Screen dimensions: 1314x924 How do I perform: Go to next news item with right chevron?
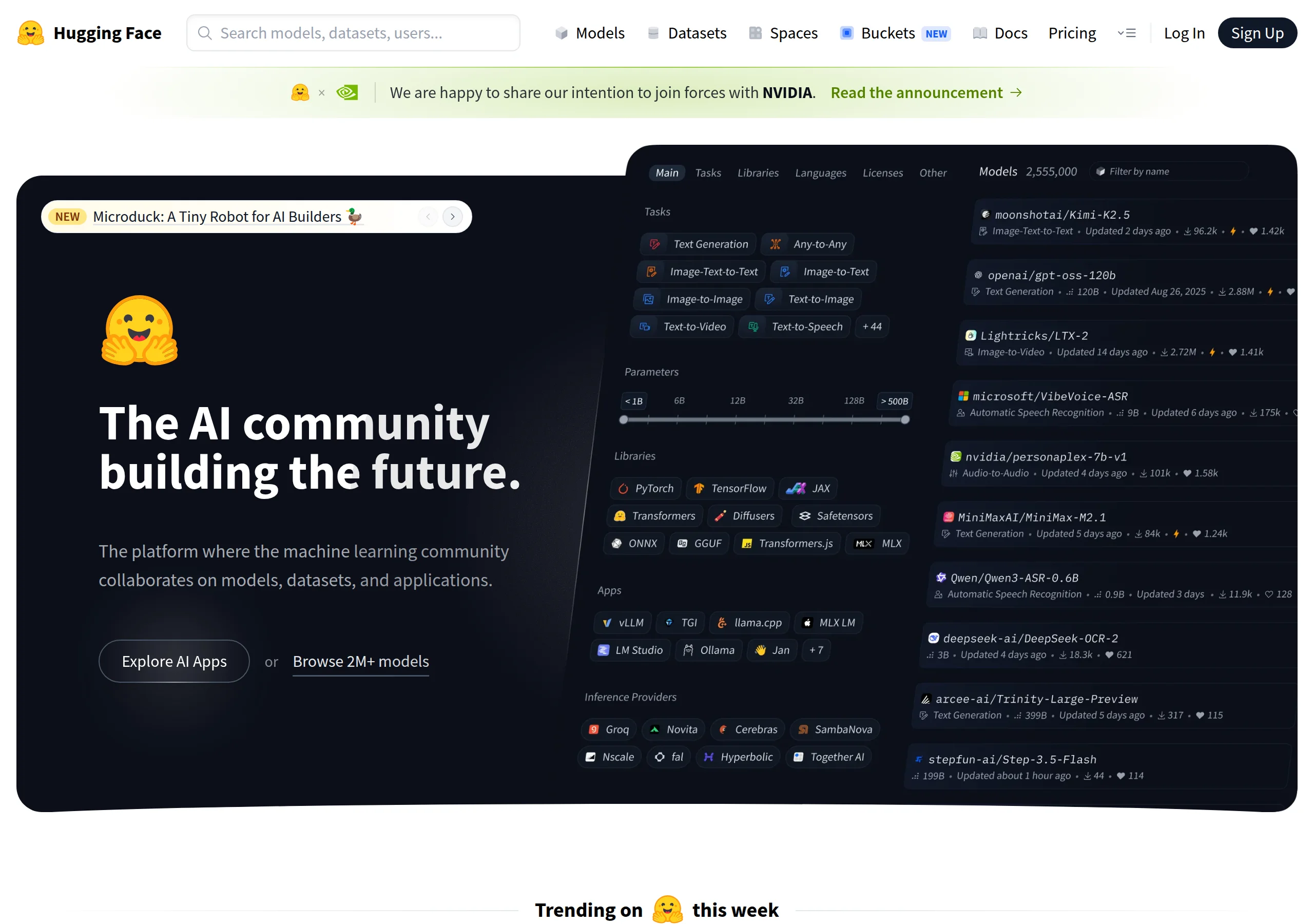coord(452,217)
